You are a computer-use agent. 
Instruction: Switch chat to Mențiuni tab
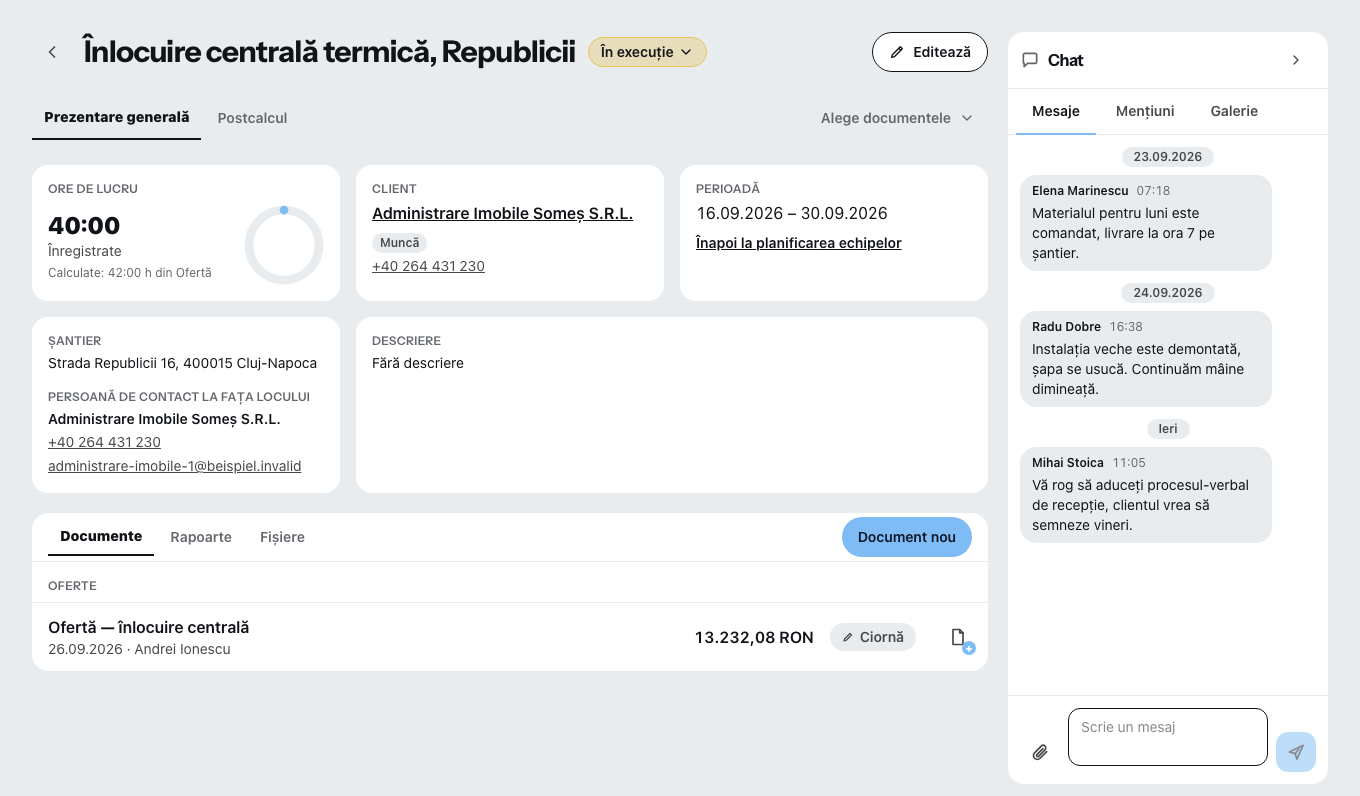pos(1145,111)
